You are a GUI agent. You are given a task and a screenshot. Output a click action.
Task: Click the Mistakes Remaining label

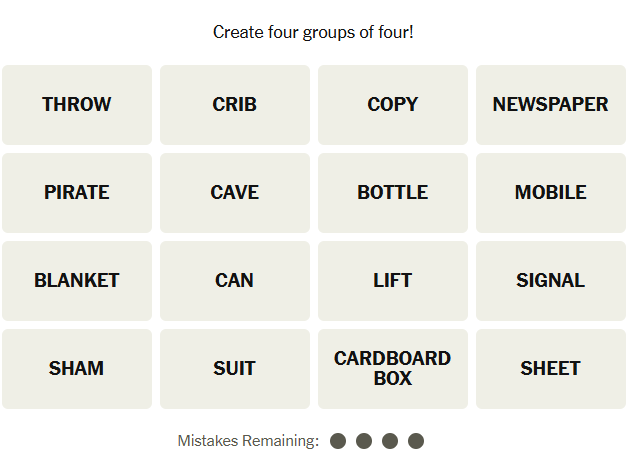(x=248, y=441)
